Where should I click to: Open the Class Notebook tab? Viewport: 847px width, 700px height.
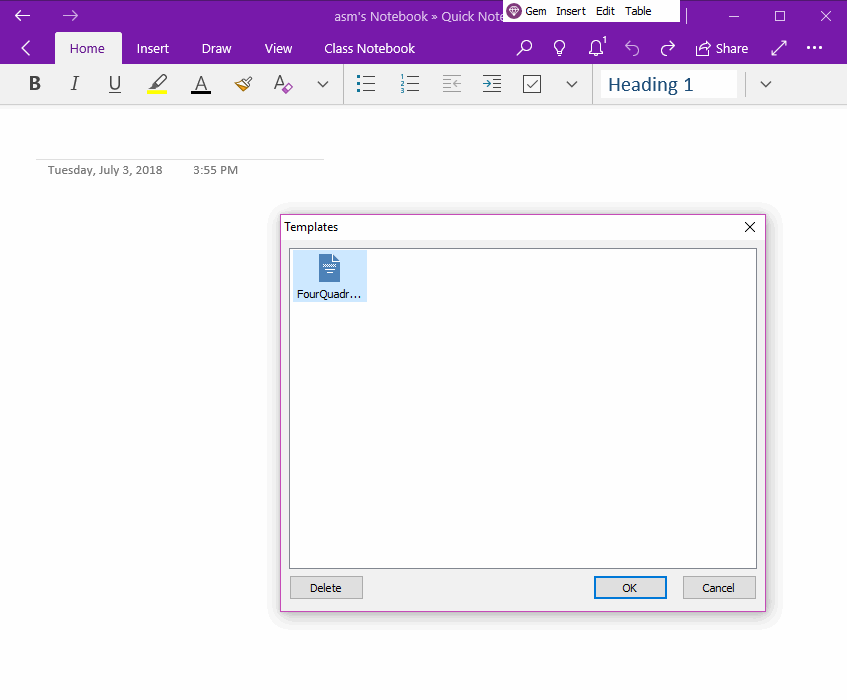click(369, 49)
